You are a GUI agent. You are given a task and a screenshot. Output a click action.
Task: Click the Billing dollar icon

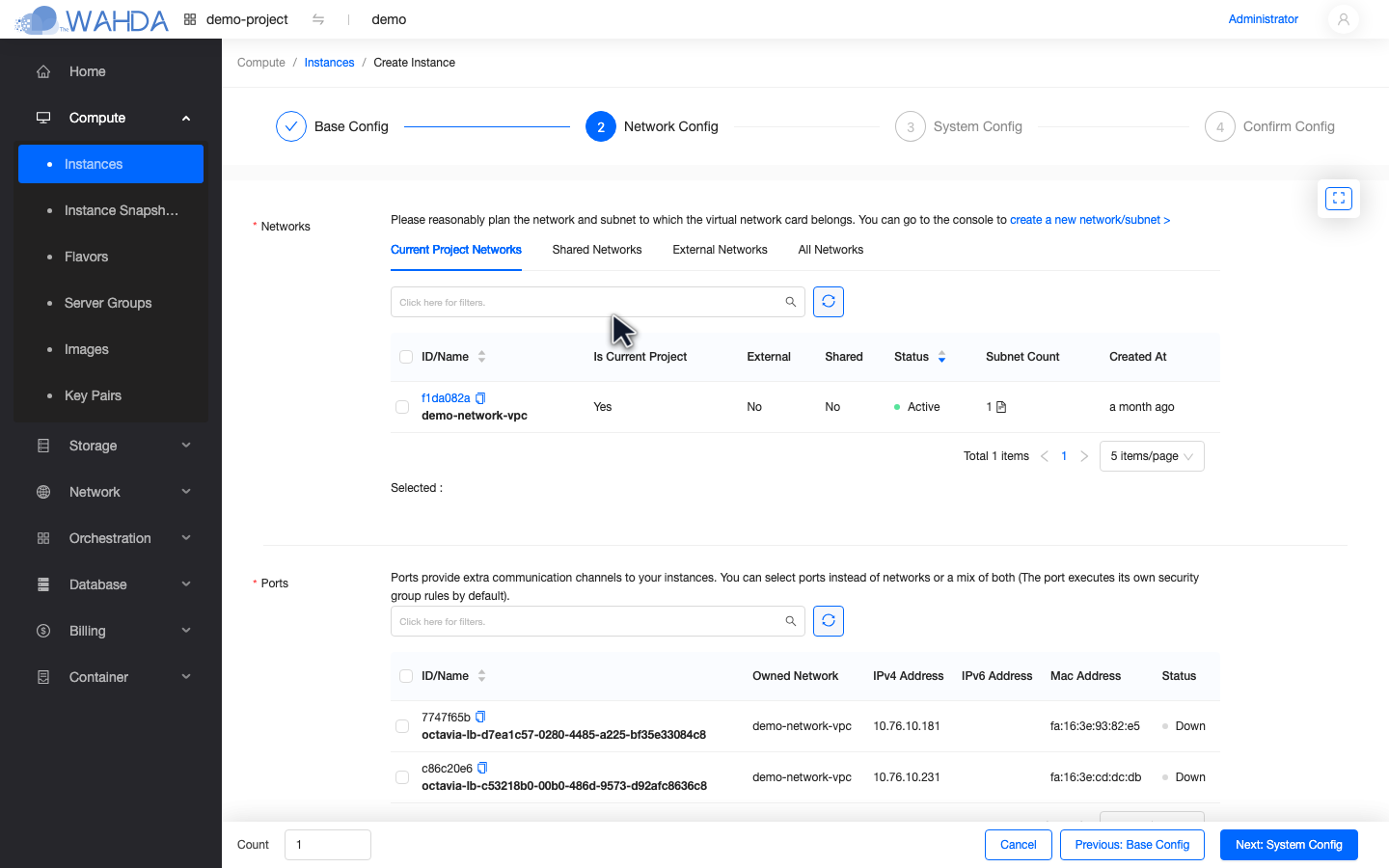point(43,631)
